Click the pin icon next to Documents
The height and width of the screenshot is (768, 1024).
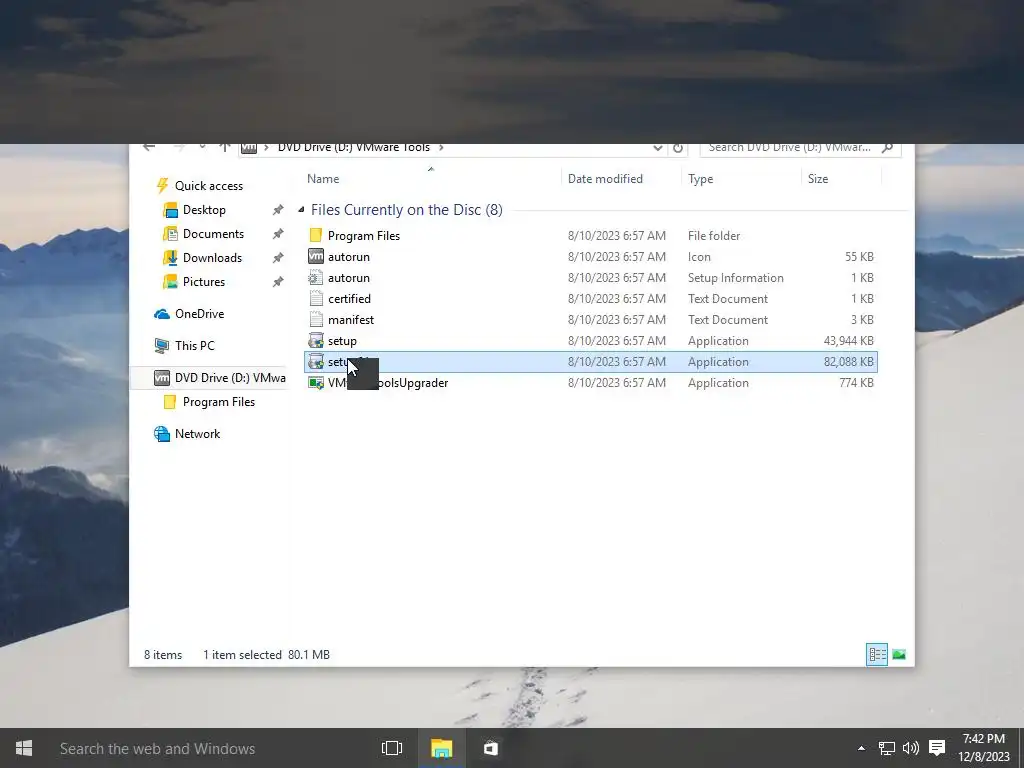point(278,234)
